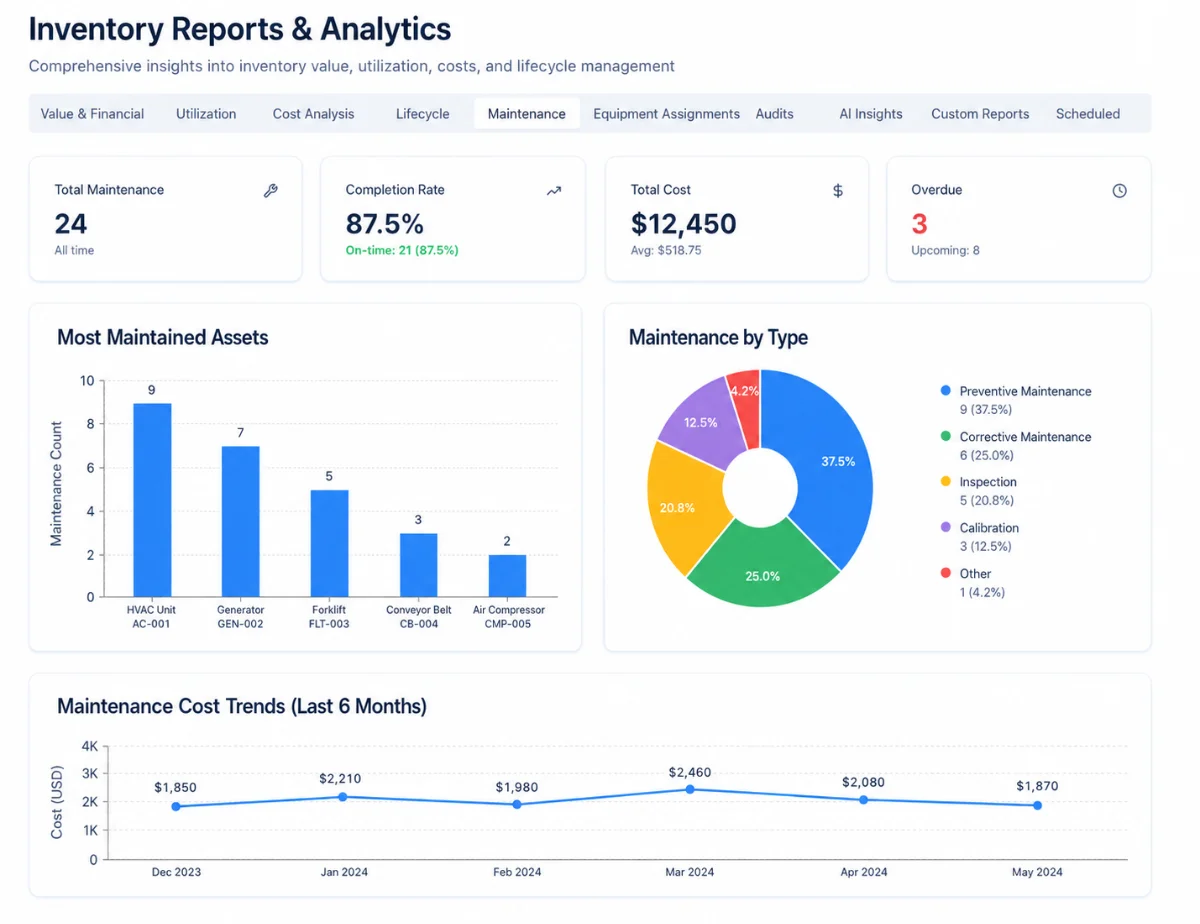Select the Lifecycle tab

click(422, 114)
